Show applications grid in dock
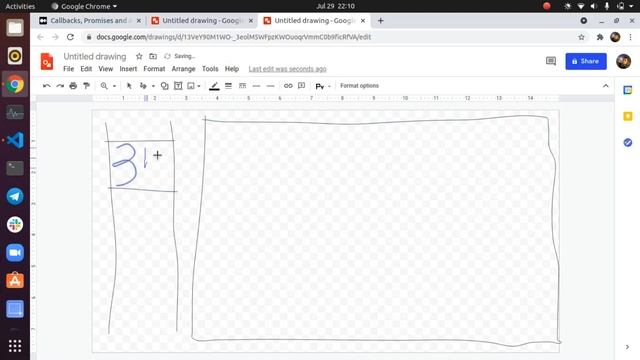This screenshot has height=360, width=640. coord(15,346)
